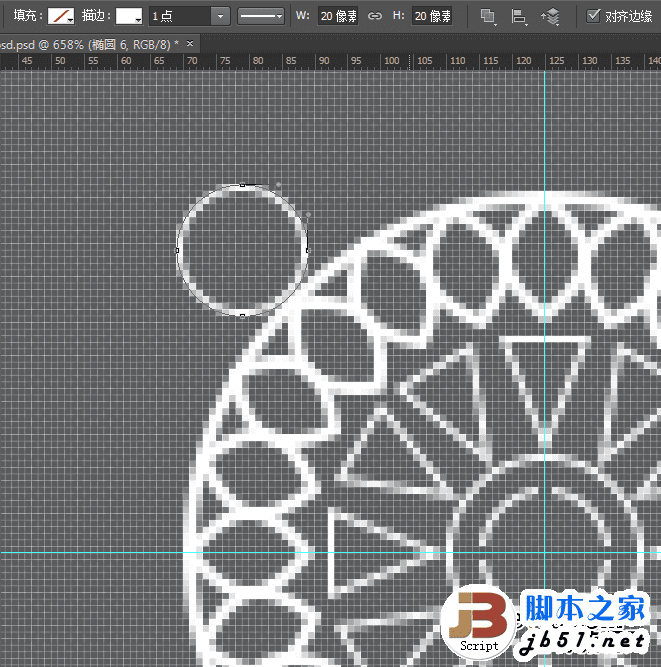Open the fill (填充) color swatch
This screenshot has width=661, height=667.
click(61, 16)
